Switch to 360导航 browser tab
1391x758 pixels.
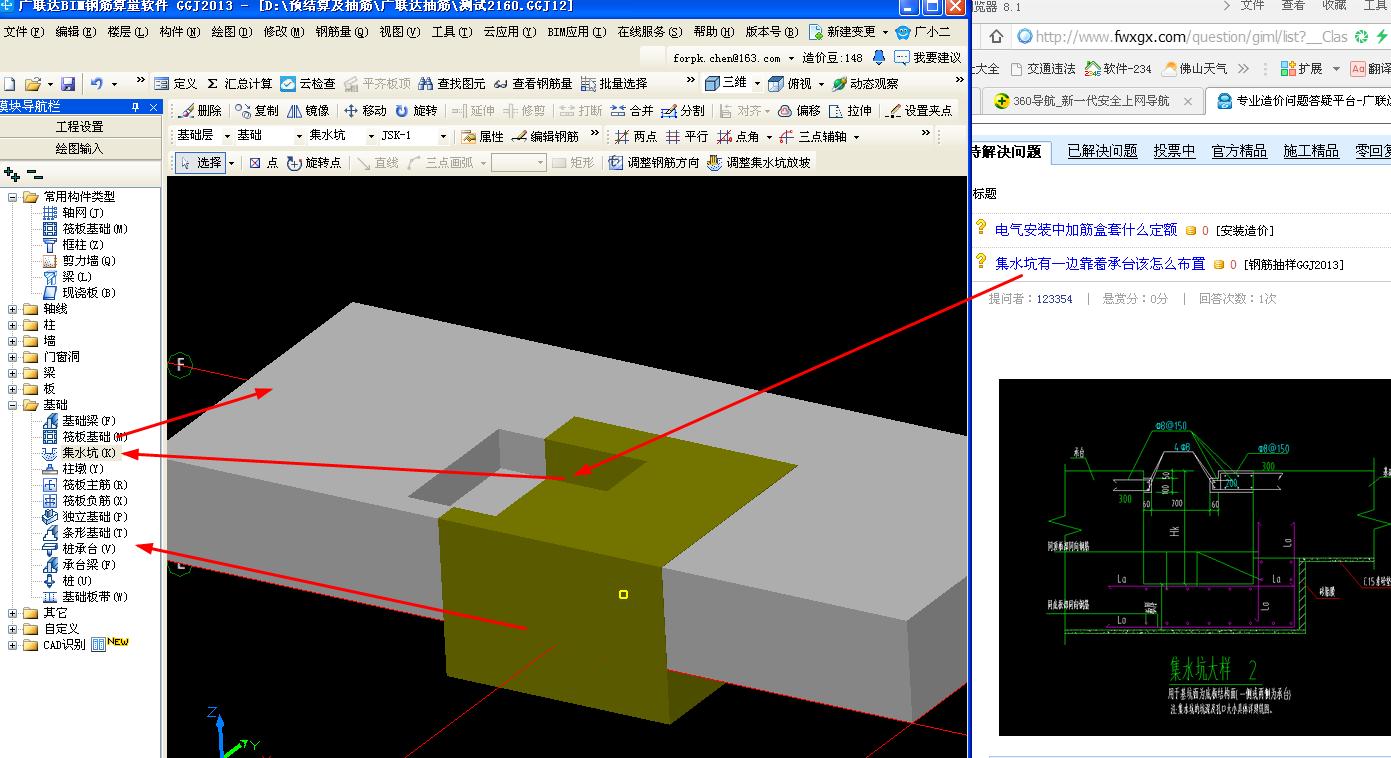pos(1091,101)
